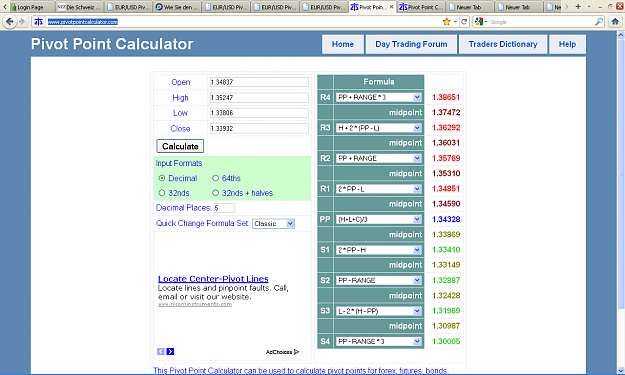Switch to the first EUR/USD Piv tab
The width and height of the screenshot is (625, 375).
(x=128, y=7)
